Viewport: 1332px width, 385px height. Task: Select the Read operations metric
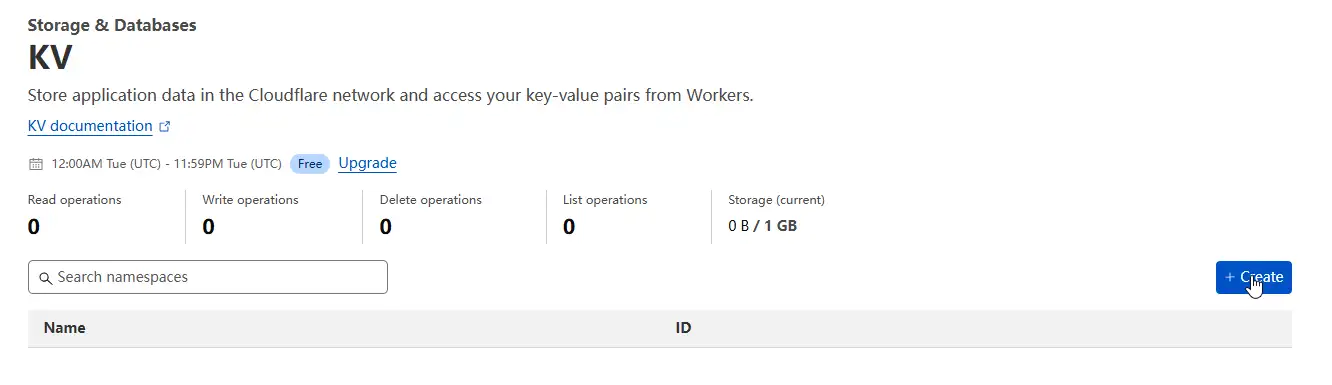(75, 214)
